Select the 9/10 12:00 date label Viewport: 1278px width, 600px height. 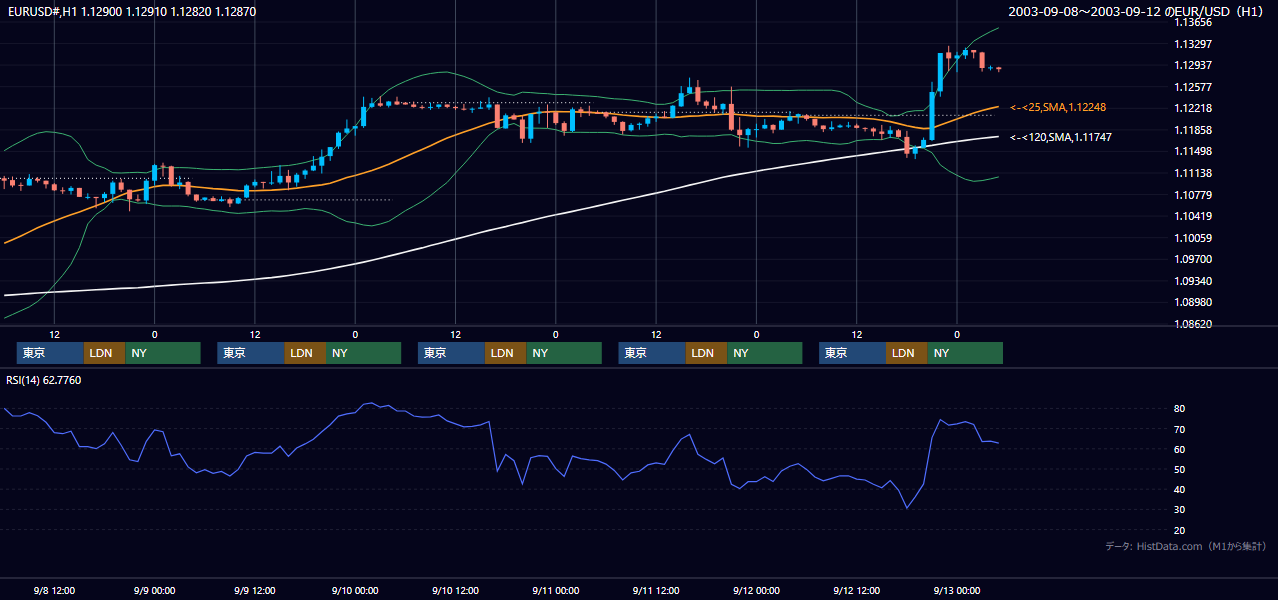tap(455, 590)
